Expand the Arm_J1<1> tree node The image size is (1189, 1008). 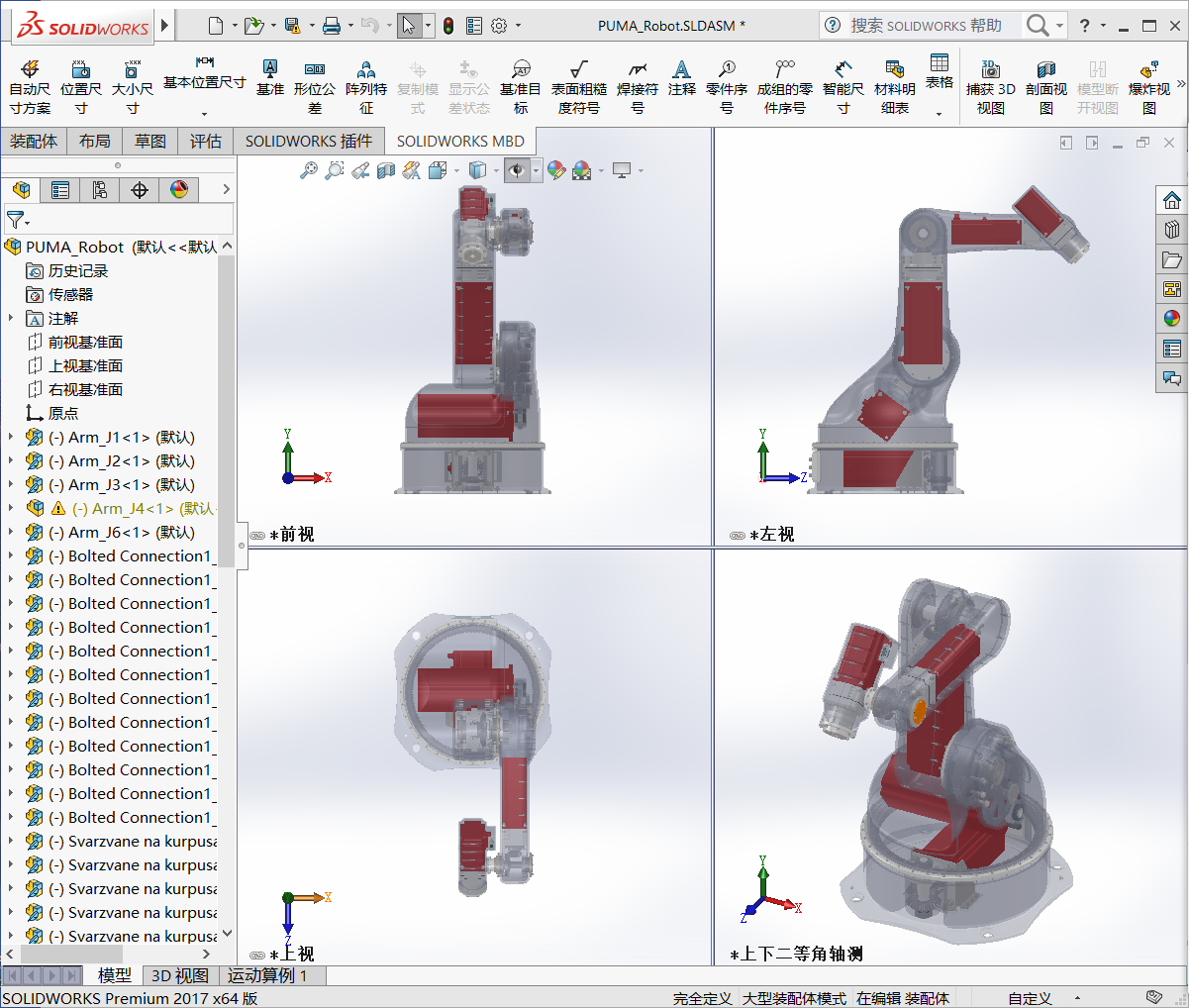tap(11, 437)
